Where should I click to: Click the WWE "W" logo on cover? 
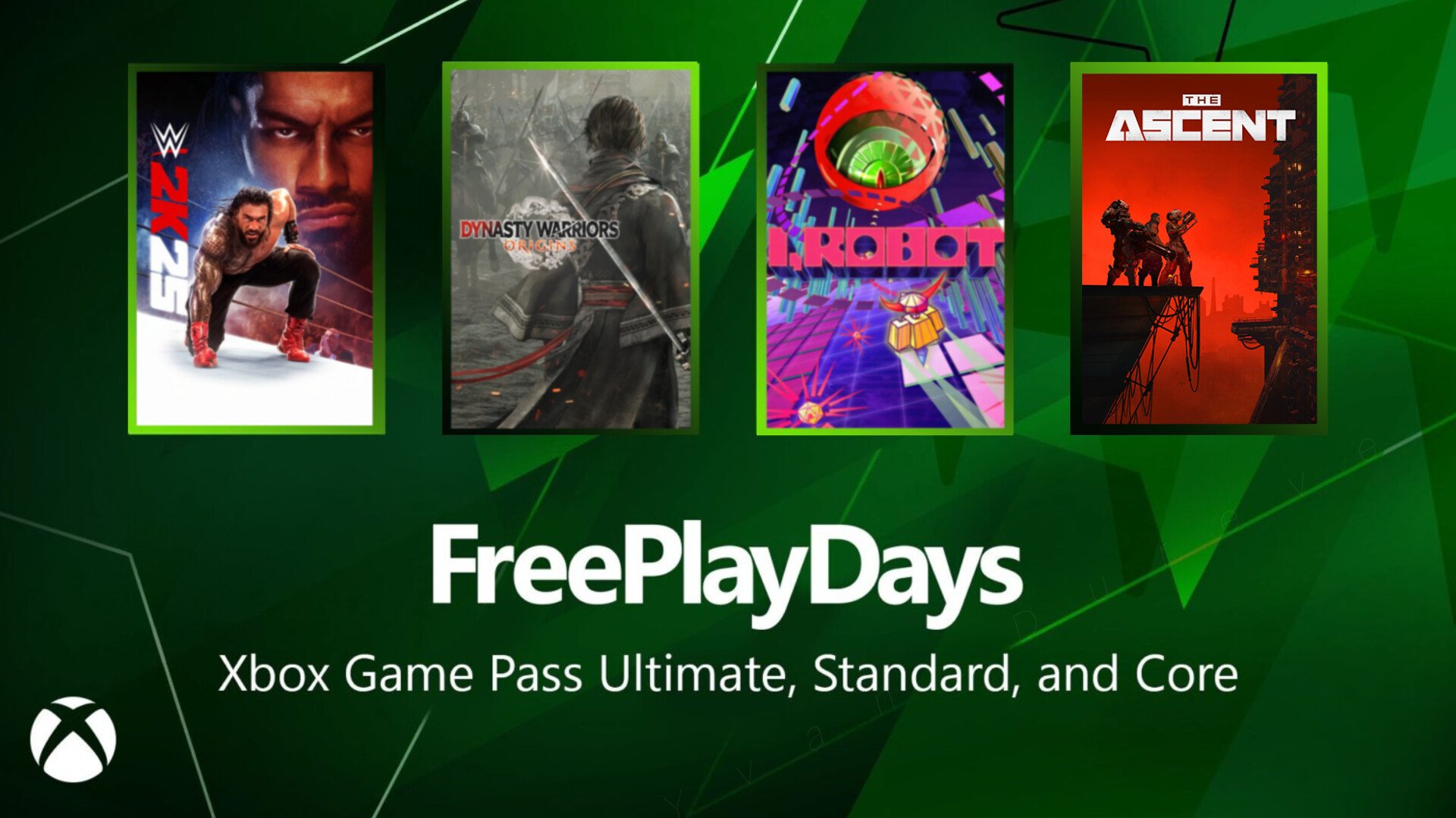[x=169, y=141]
